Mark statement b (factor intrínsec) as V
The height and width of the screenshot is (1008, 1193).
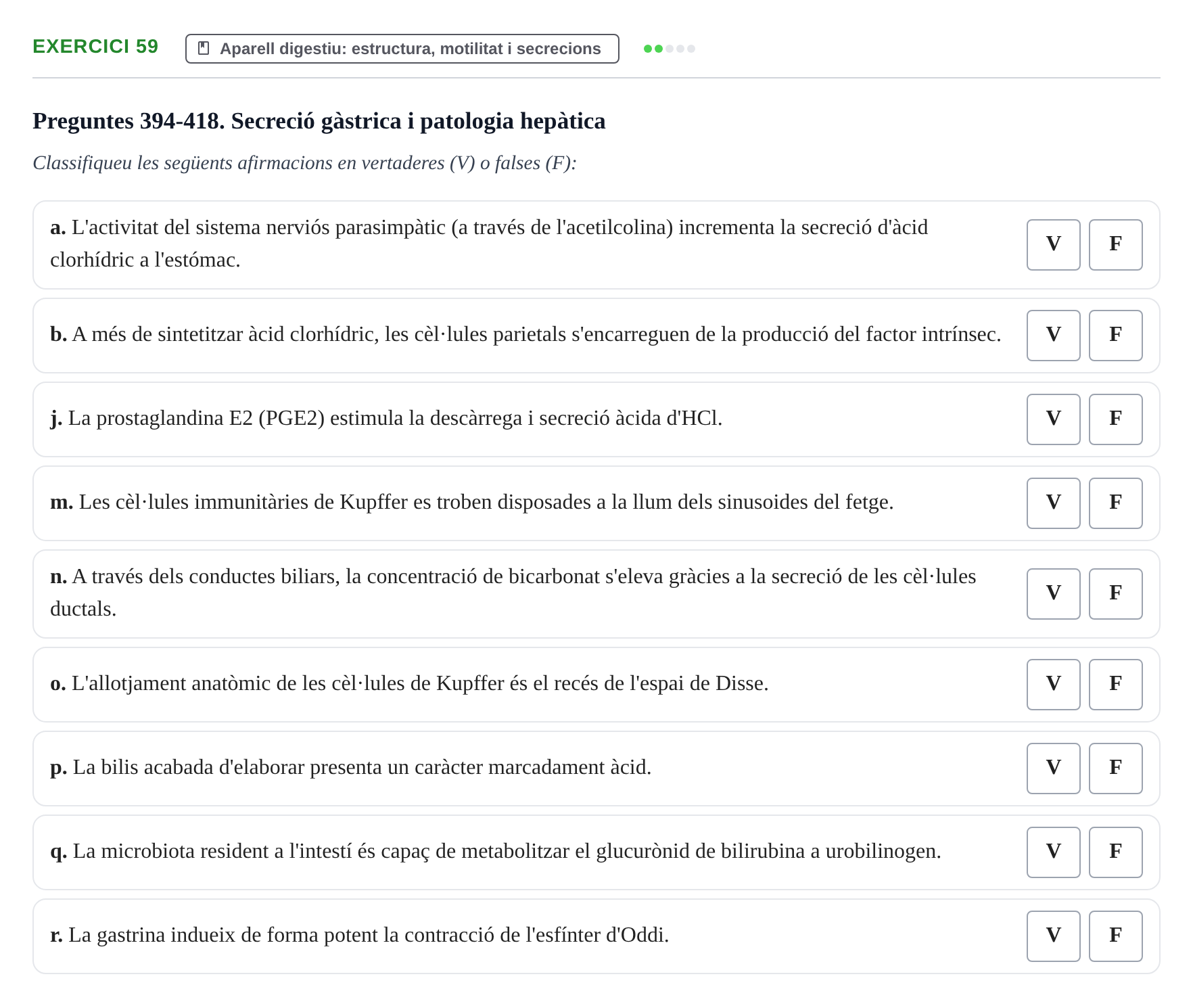tap(1054, 336)
